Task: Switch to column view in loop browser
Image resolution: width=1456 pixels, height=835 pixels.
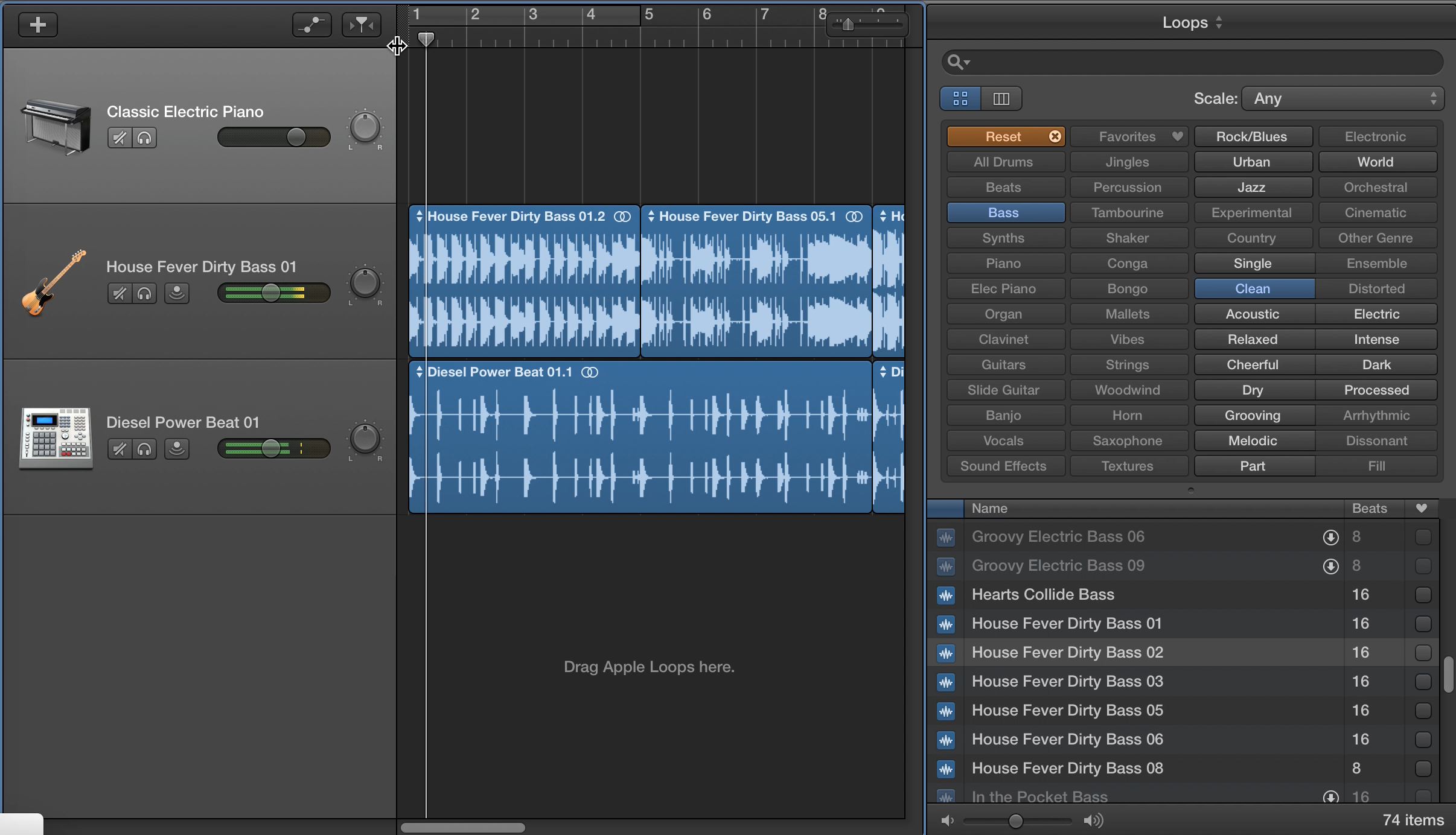Action: pyautogui.click(x=1001, y=98)
